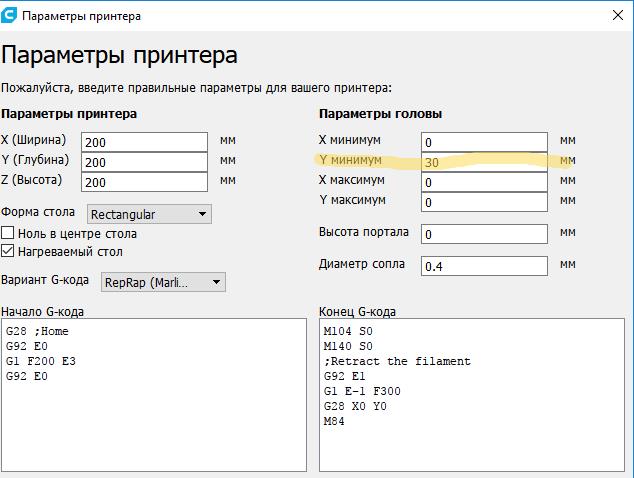This screenshot has height=478, width=634.
Task: Select the 'X максимум' input field
Action: pyautogui.click(x=483, y=182)
